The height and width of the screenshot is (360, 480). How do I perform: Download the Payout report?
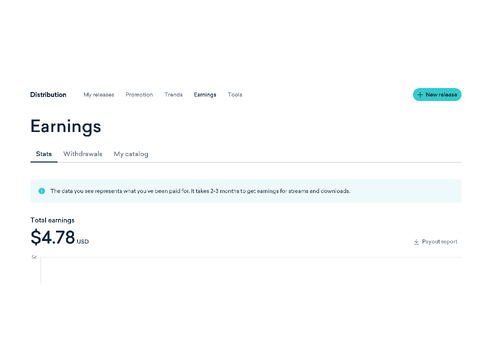(435, 242)
